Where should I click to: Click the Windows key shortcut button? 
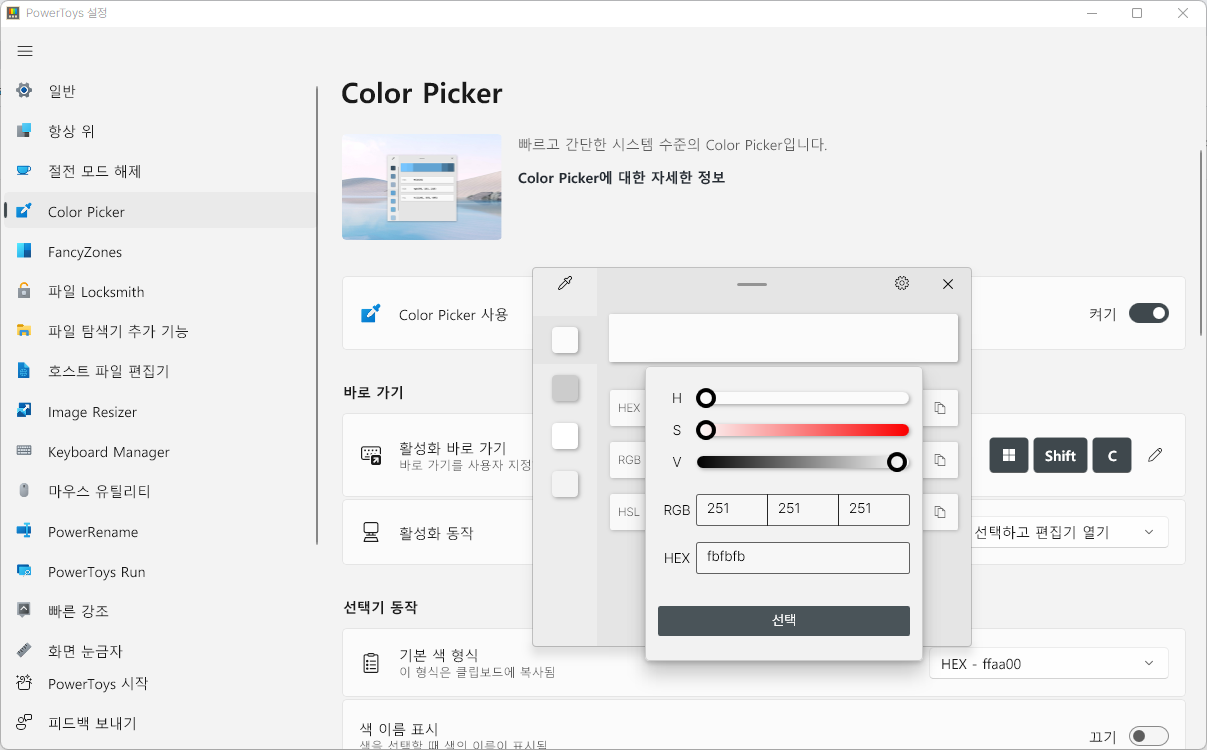tap(1009, 455)
